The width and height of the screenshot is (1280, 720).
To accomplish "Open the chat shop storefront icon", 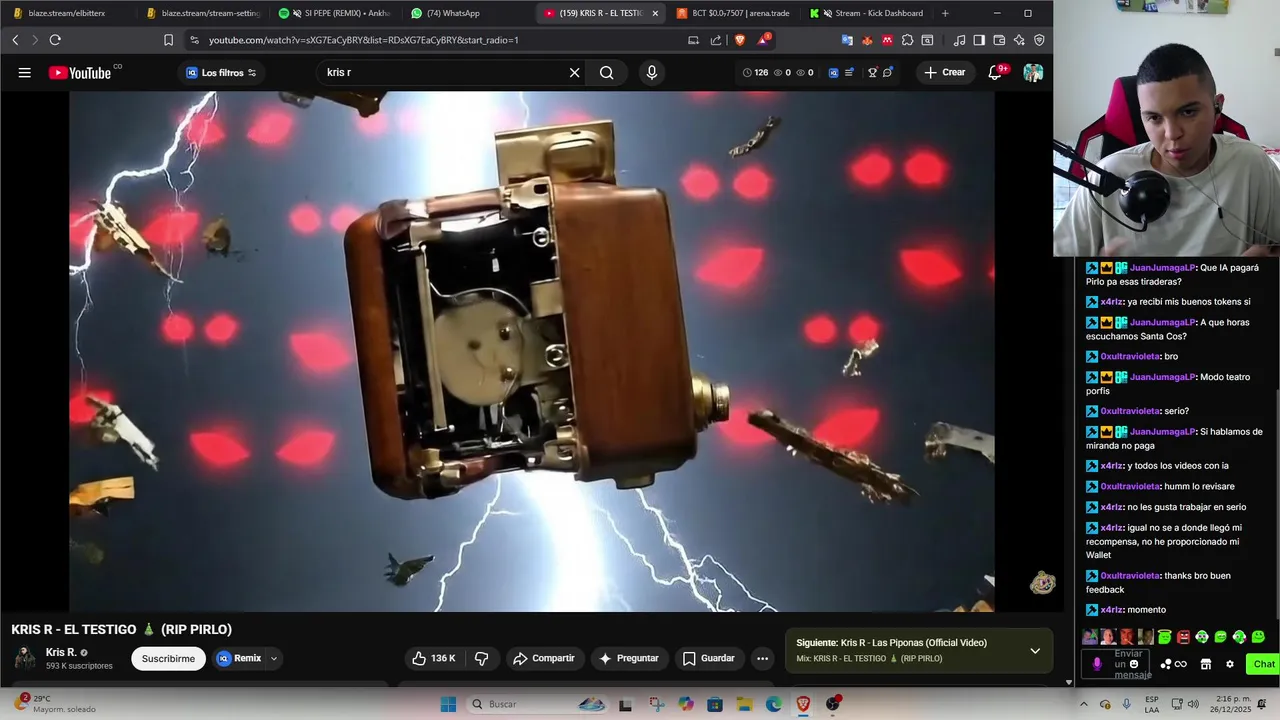I will [1206, 664].
